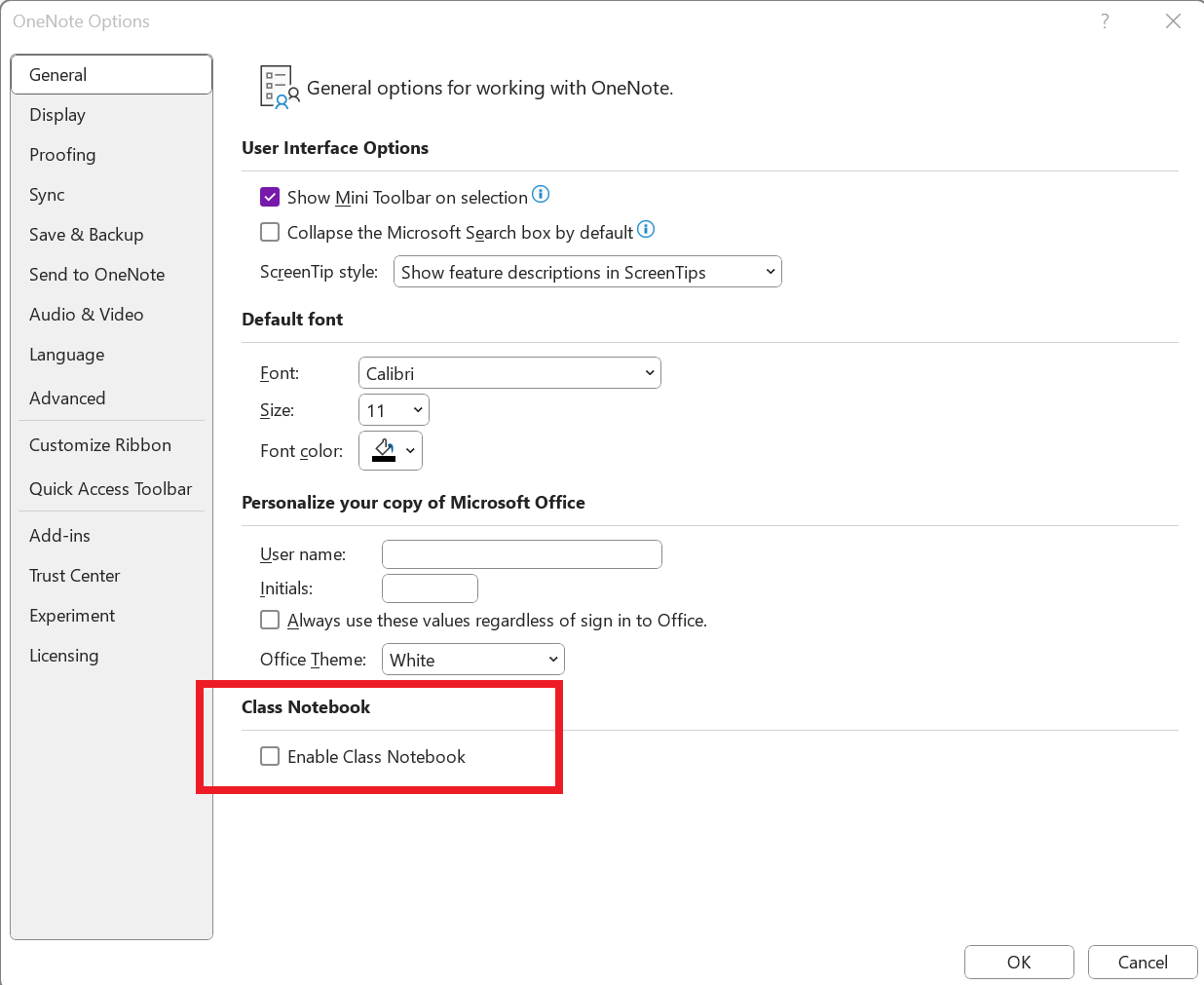Screen dimensions: 1204x985
Task: Check Always use these values regardless of sign in
Action: (270, 620)
